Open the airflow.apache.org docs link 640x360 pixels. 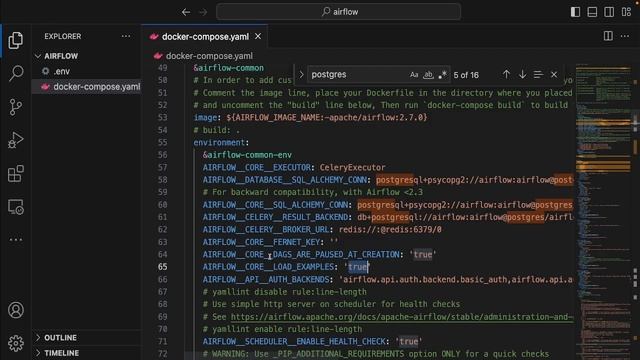402,317
